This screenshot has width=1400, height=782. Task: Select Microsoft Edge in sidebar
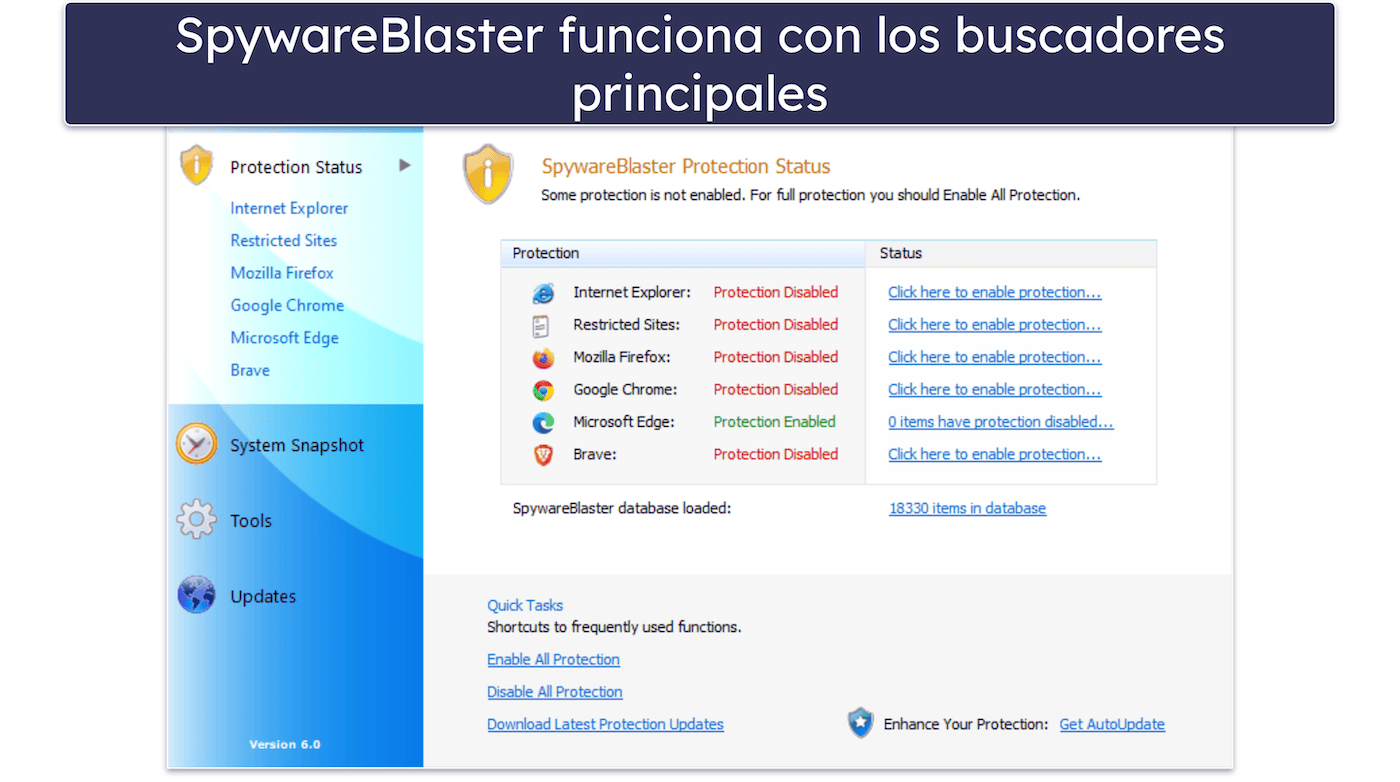tap(284, 337)
